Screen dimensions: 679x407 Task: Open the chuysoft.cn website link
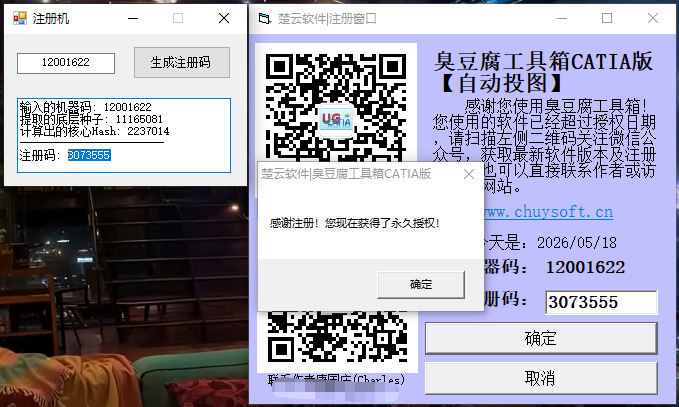(548, 212)
